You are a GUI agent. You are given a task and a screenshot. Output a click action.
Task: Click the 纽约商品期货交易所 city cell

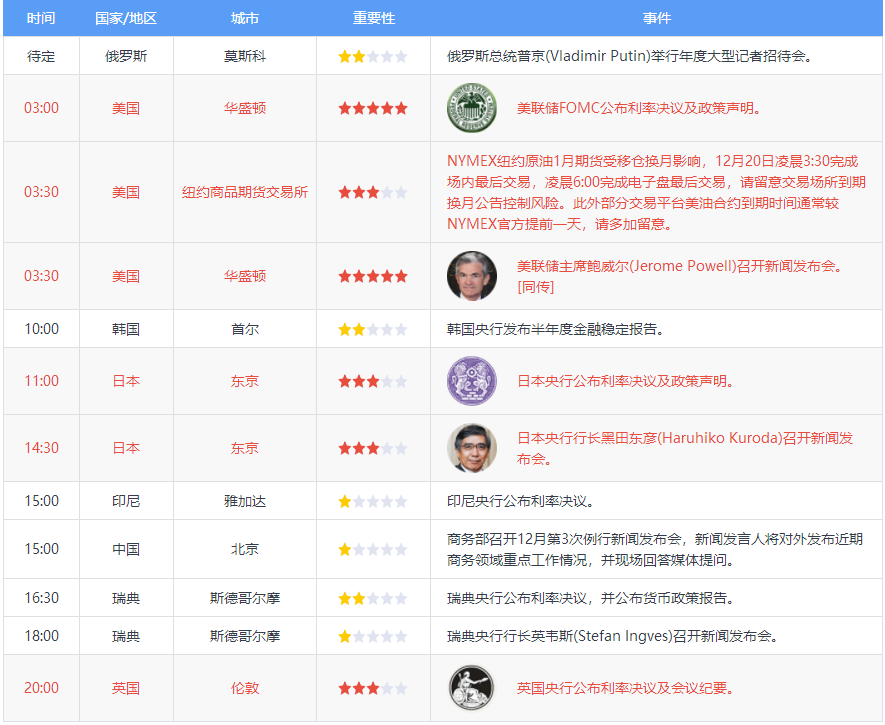[244, 192]
